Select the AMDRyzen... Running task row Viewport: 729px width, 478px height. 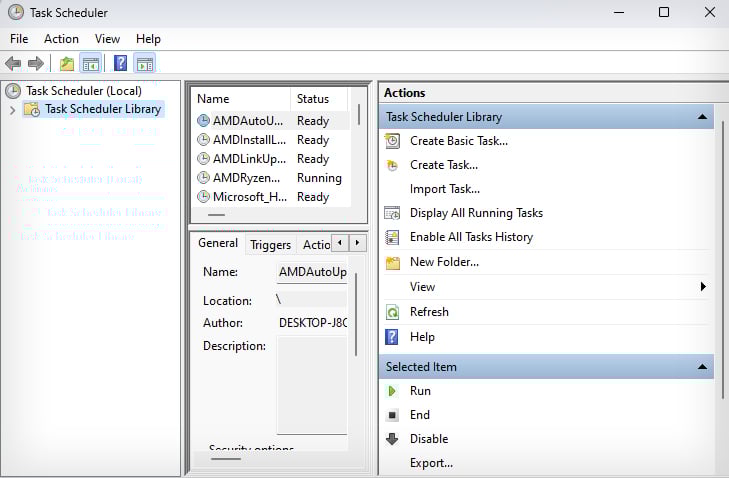[271, 178]
